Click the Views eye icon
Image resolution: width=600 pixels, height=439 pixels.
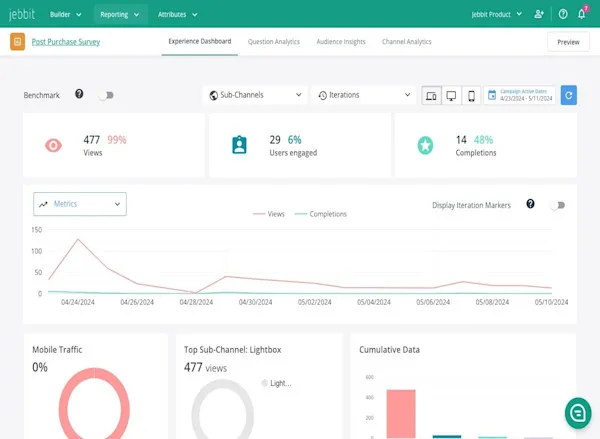(54, 145)
